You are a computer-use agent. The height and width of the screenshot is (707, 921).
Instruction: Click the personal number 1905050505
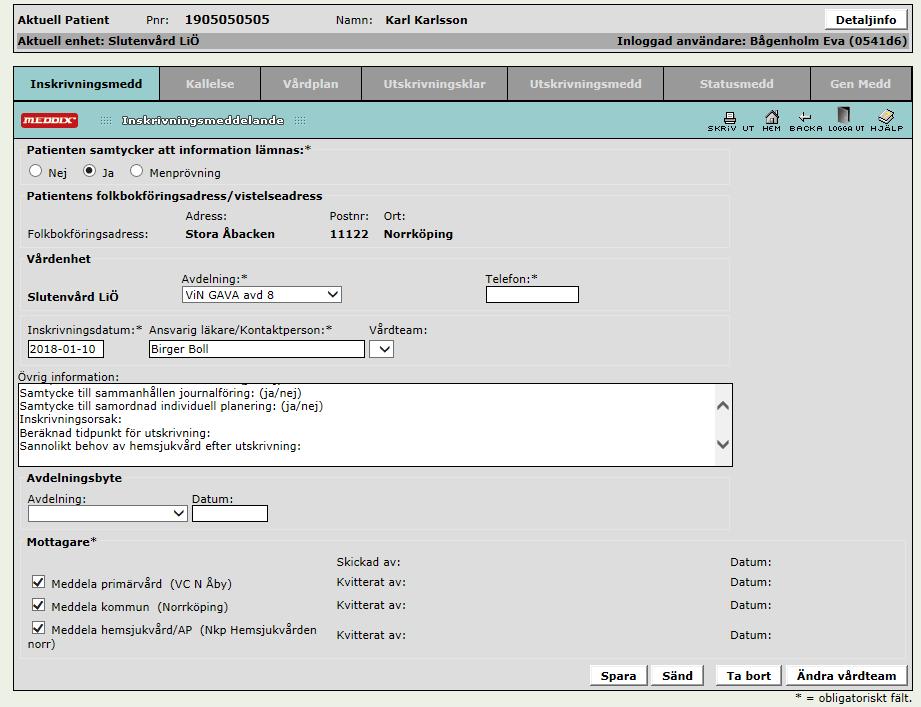(227, 20)
